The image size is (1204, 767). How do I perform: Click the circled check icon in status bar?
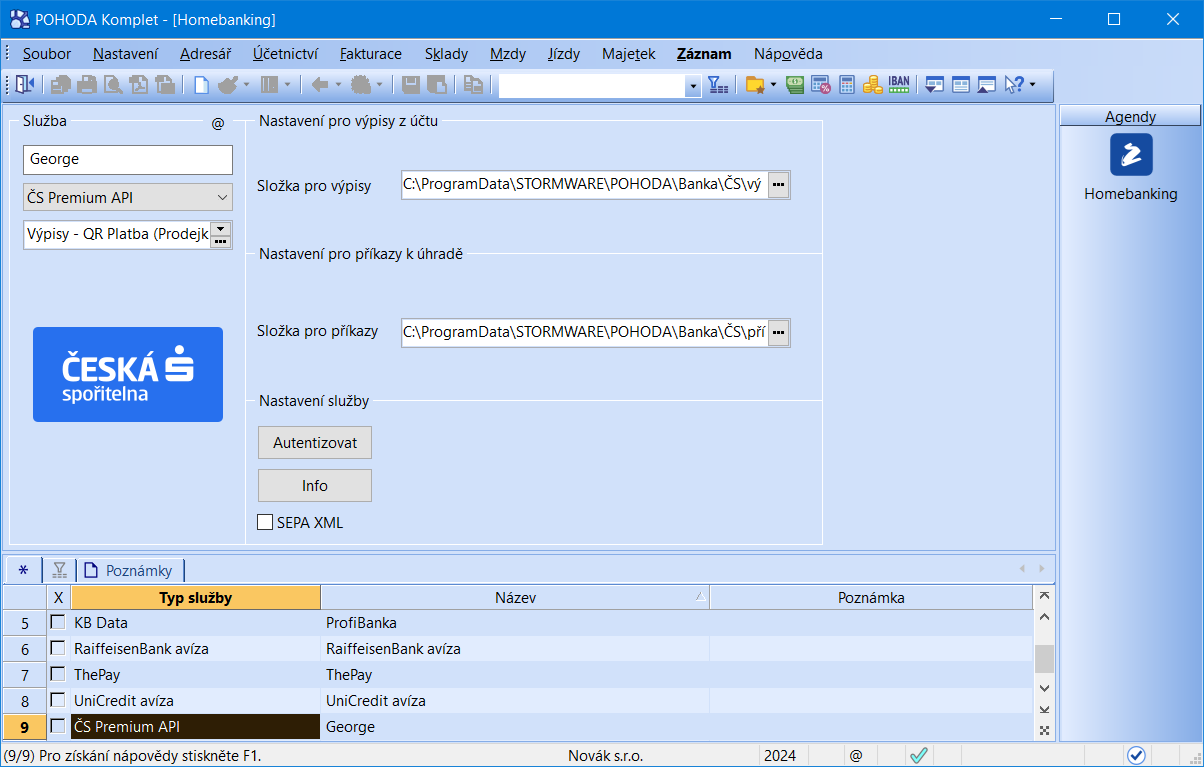1136,756
